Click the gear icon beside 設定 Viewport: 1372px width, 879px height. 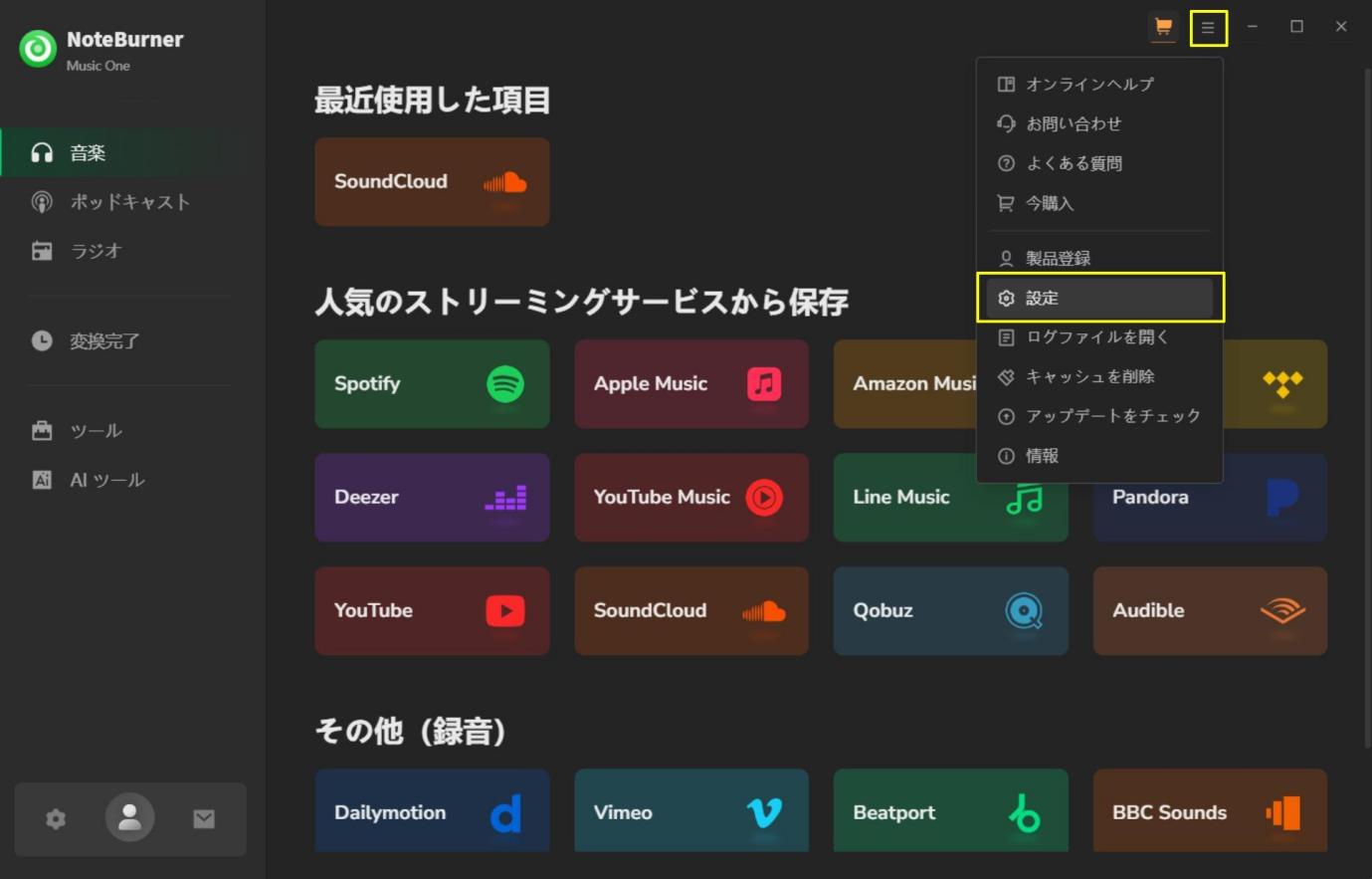(x=1006, y=299)
